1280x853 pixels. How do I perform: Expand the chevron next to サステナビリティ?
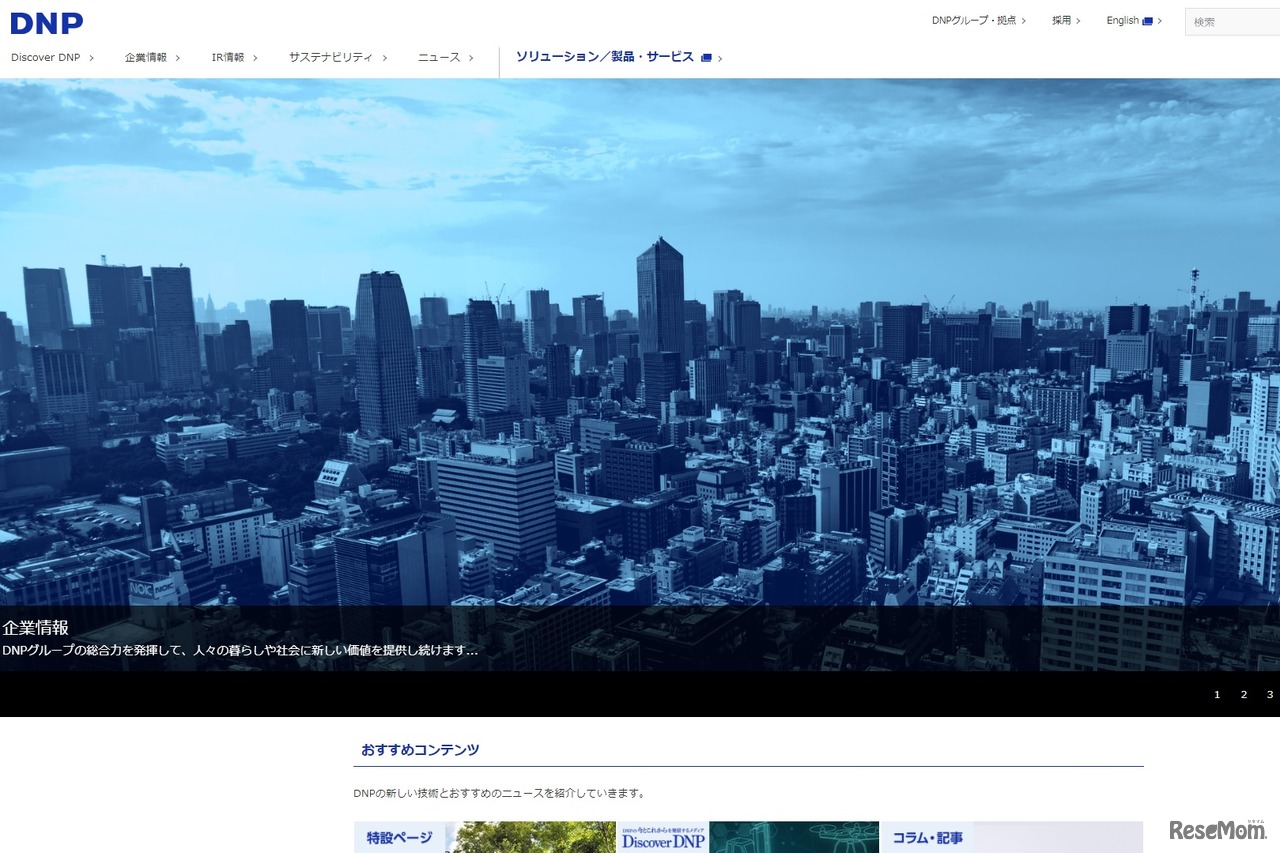385,58
